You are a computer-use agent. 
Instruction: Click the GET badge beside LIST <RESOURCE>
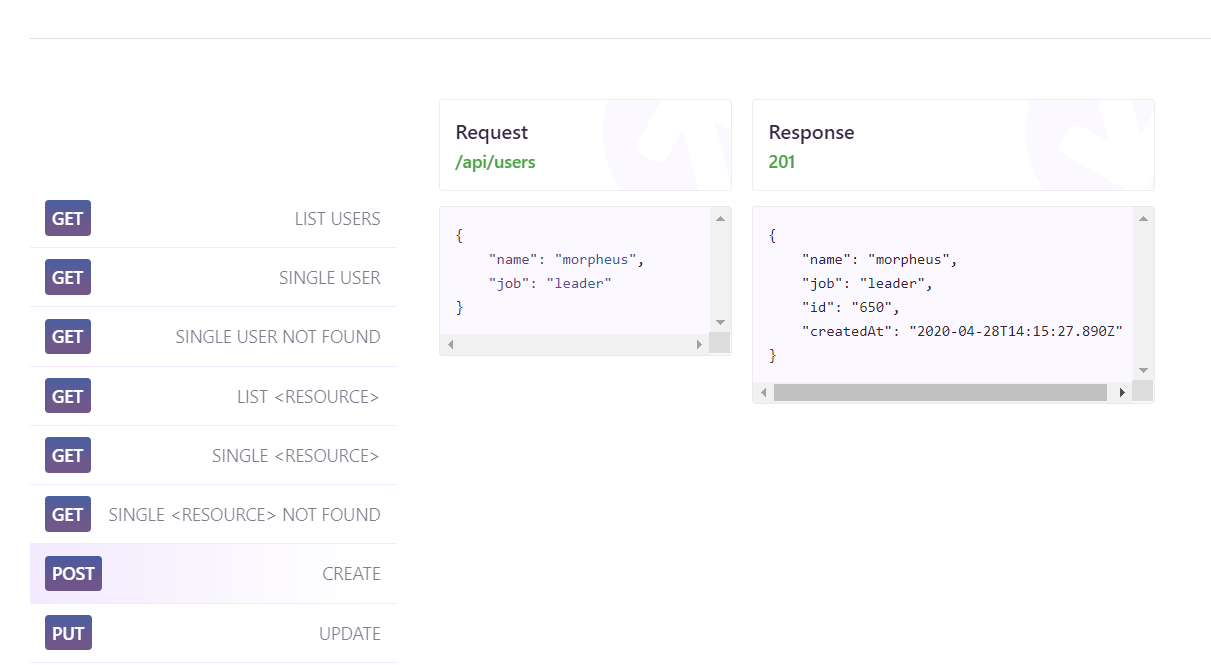(67, 395)
